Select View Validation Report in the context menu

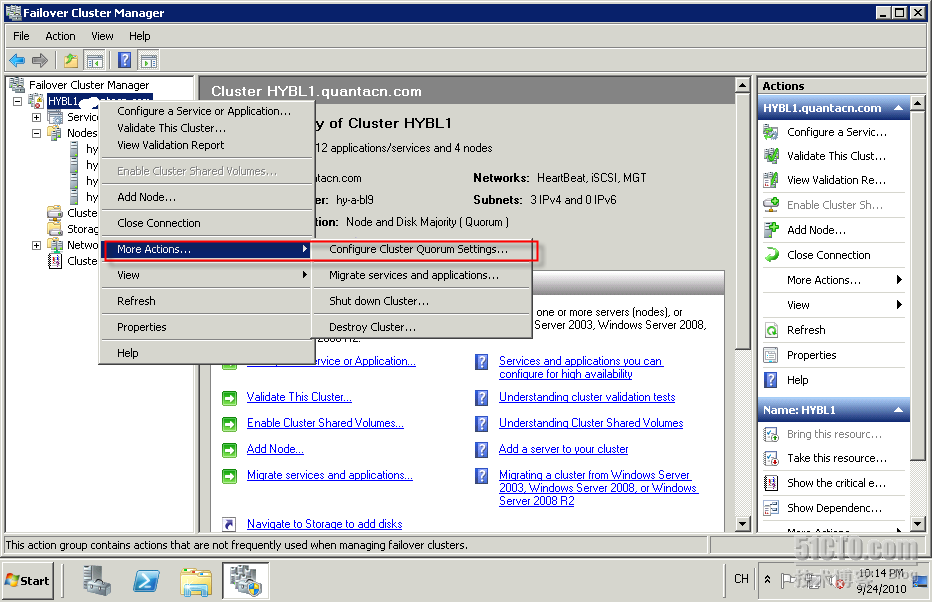(206, 145)
